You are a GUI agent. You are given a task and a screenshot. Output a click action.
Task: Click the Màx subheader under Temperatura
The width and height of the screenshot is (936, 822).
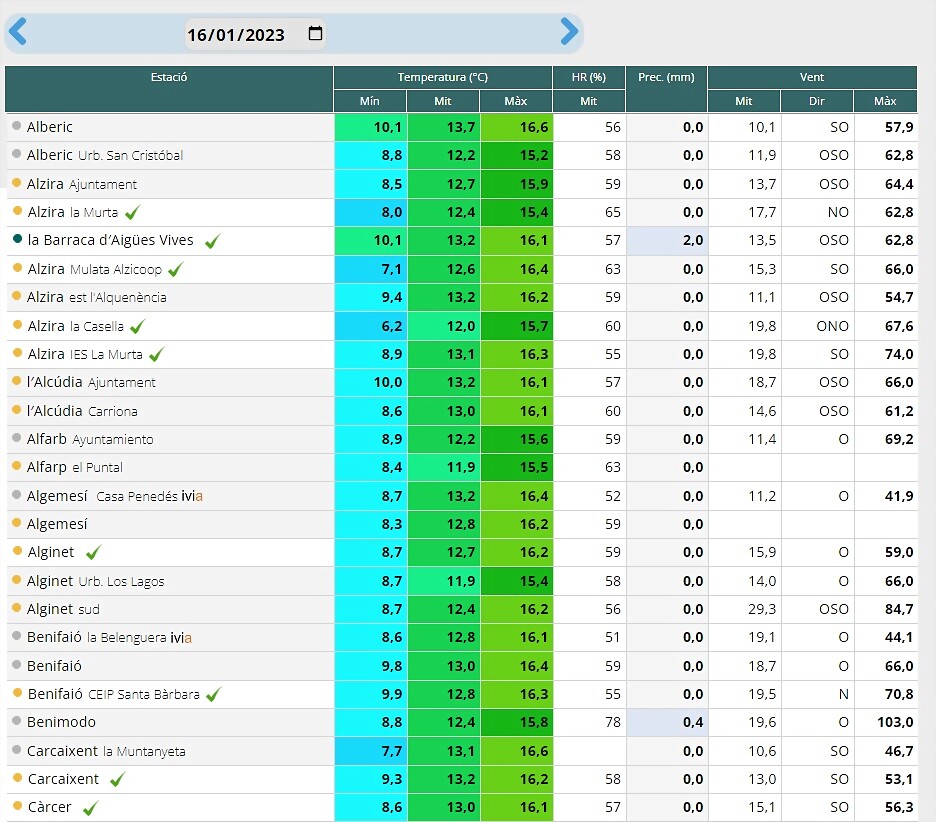coord(516,101)
